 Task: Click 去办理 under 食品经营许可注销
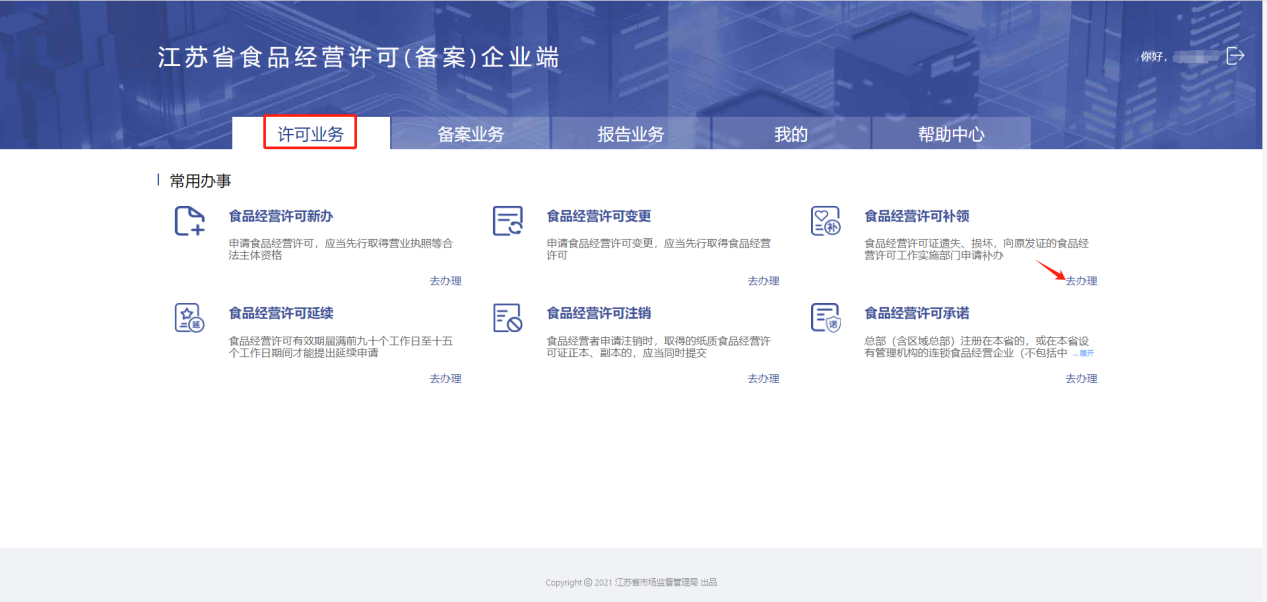pyautogui.click(x=763, y=378)
